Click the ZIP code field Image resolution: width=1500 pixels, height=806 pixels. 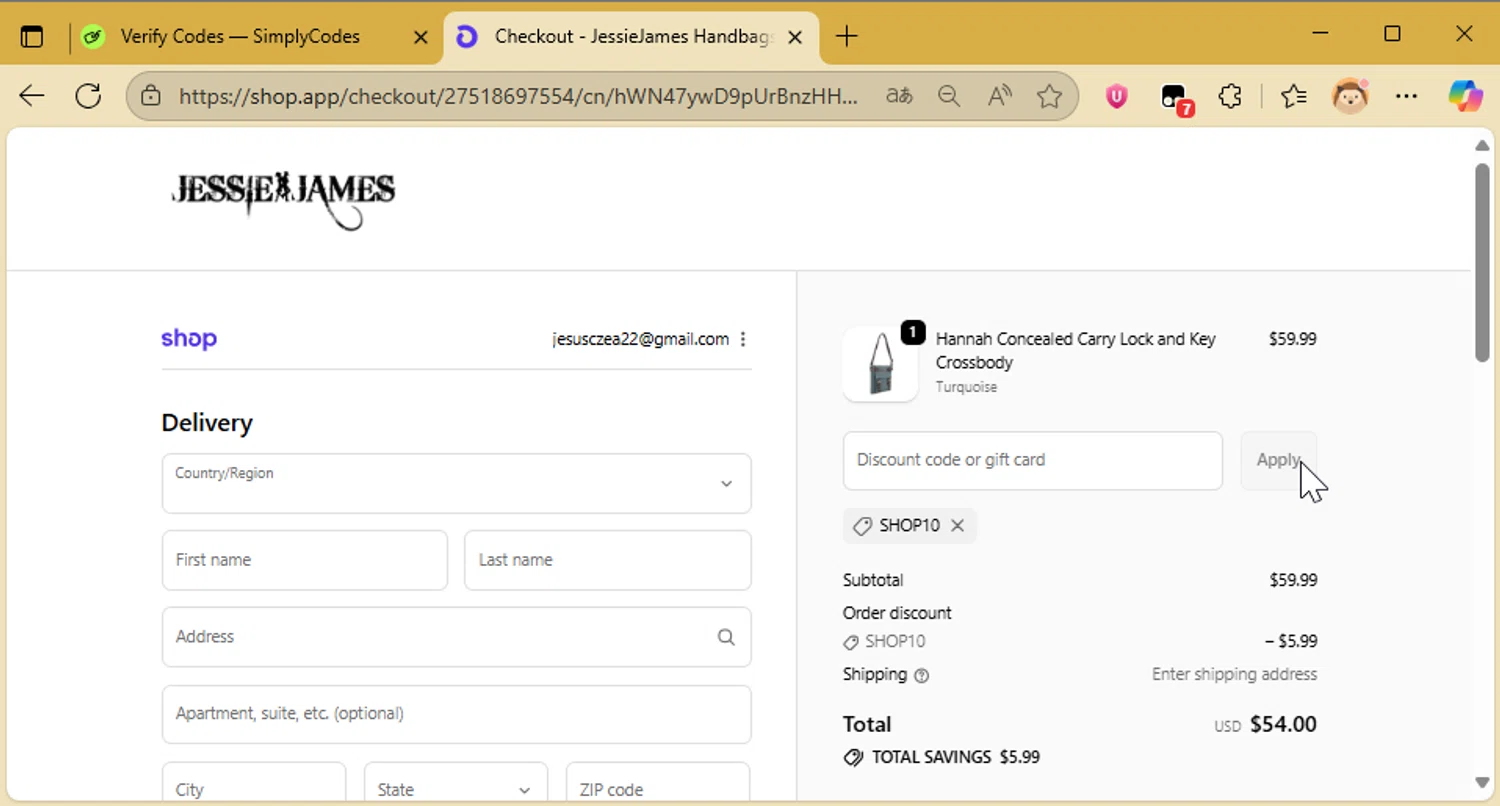click(x=658, y=784)
